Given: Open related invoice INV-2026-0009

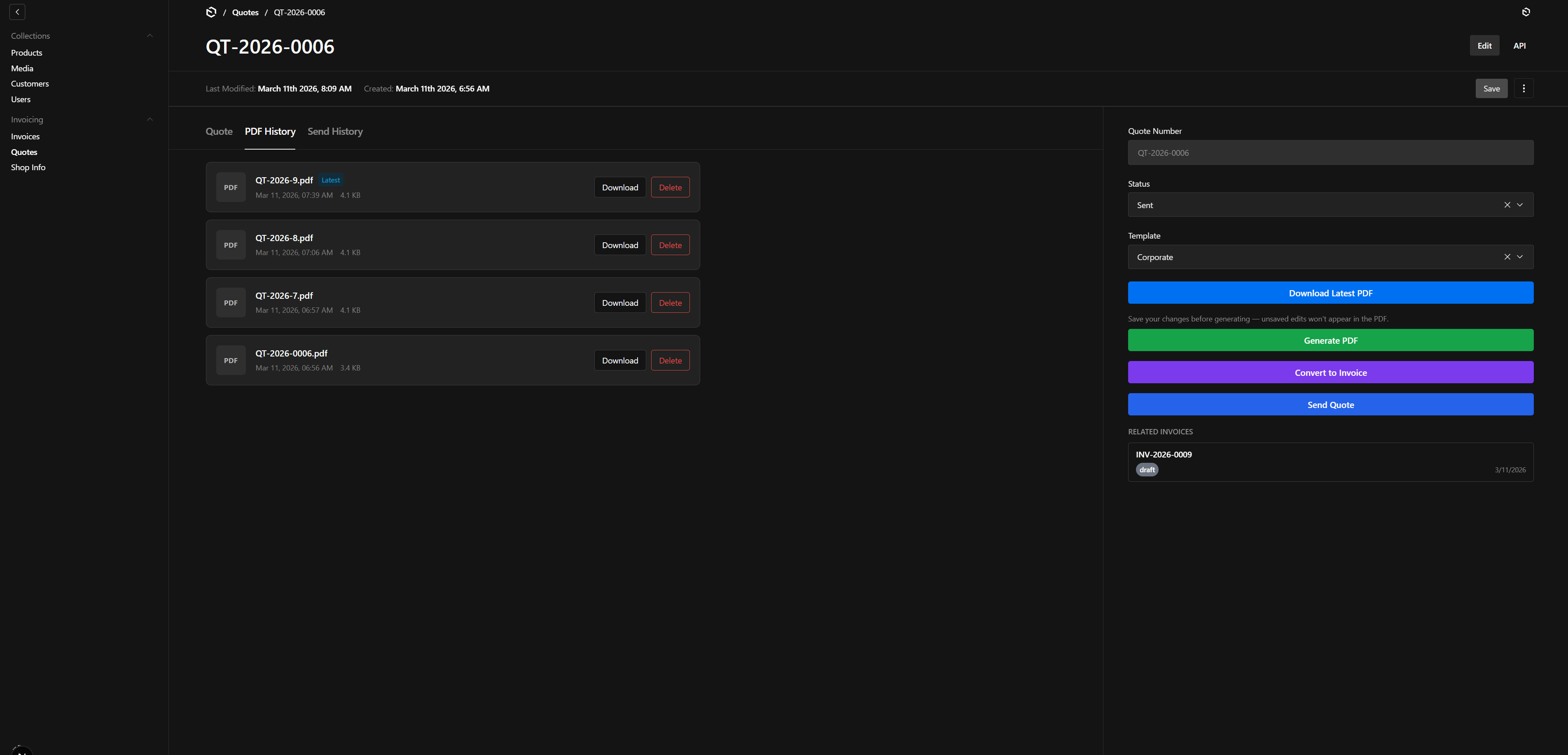Looking at the screenshot, I should tap(1331, 462).
